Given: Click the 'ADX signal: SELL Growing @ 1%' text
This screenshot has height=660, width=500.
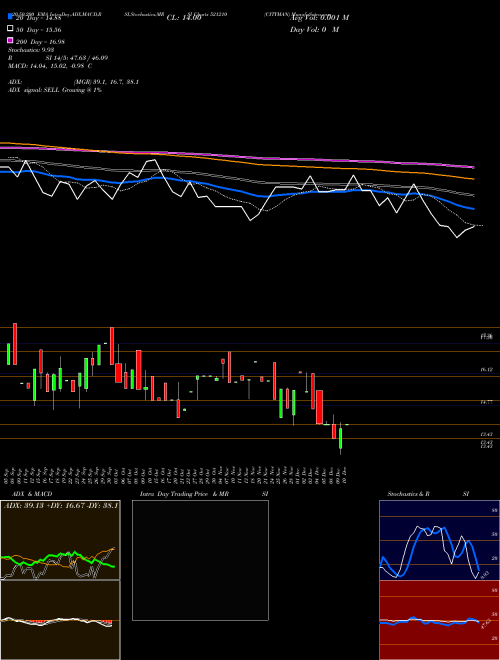Looking at the screenshot, I should [55, 90].
